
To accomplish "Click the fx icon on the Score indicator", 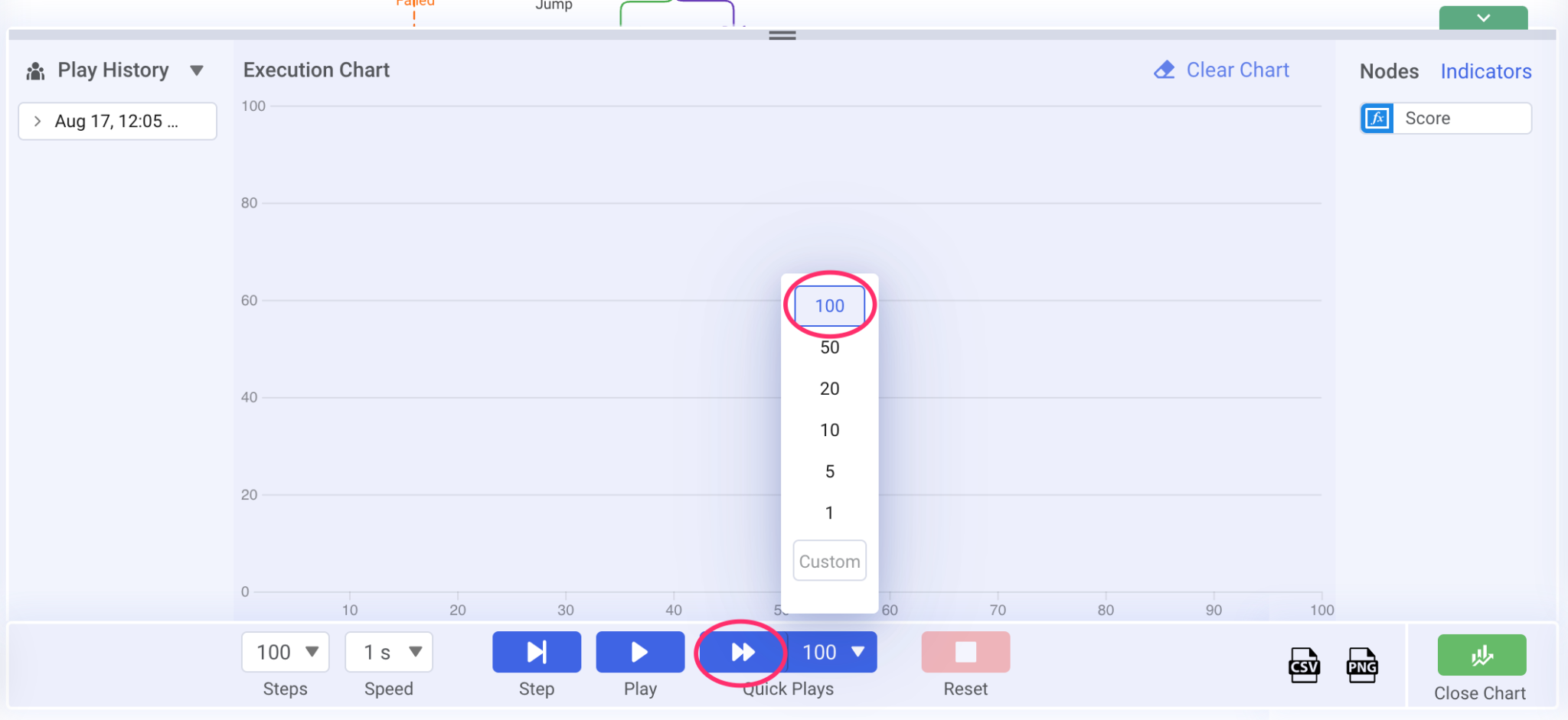I will [x=1377, y=118].
